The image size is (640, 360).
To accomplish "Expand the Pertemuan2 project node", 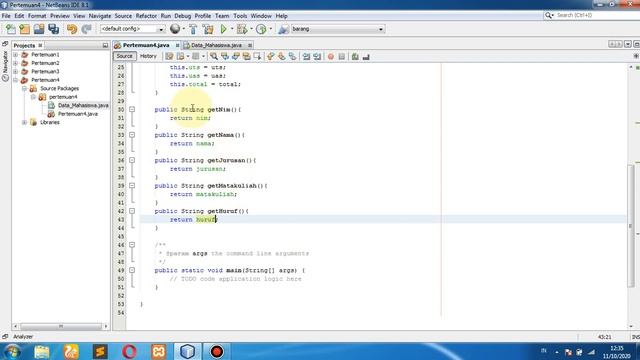I will pyautogui.click(x=16, y=63).
